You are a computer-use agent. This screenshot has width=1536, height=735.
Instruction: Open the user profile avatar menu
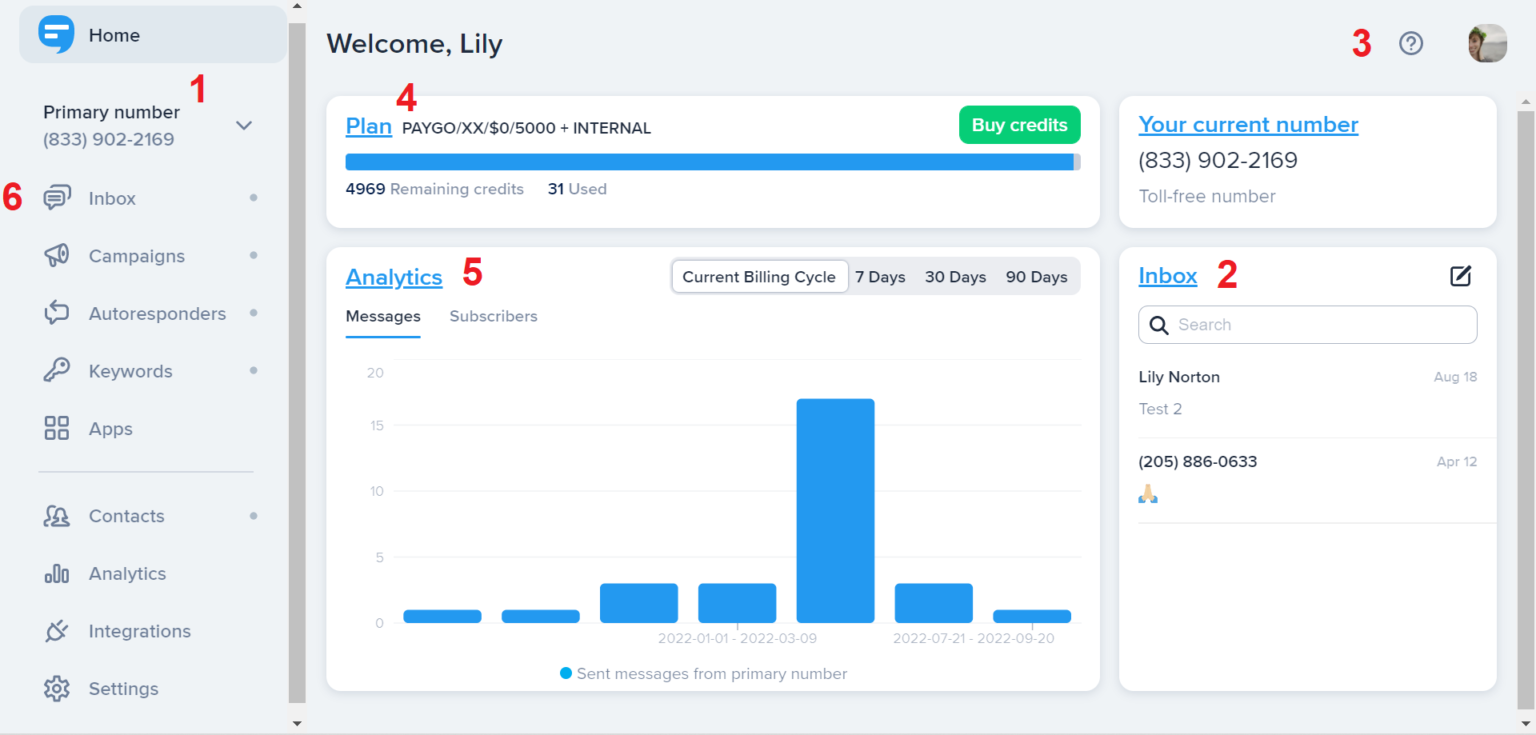[x=1487, y=44]
